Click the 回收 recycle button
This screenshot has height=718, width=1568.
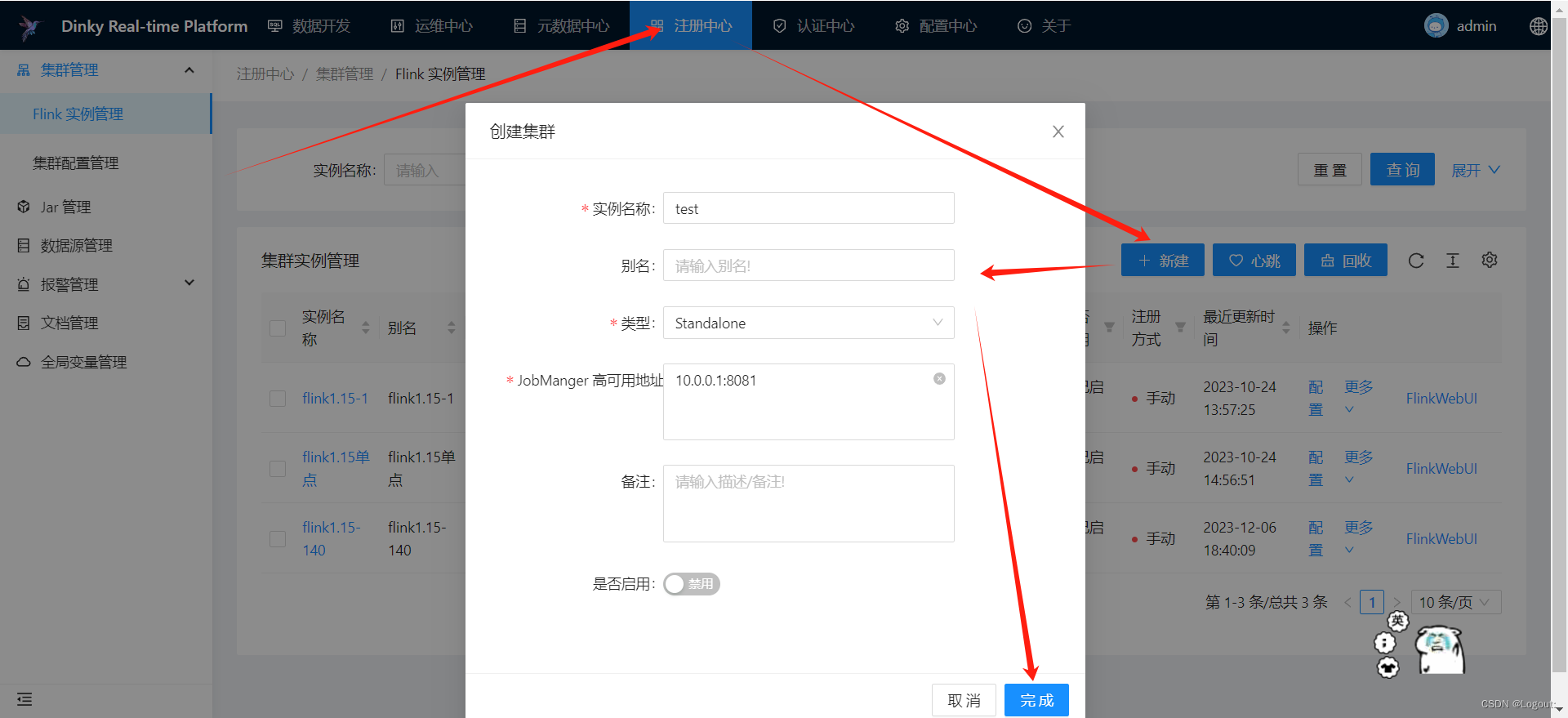(x=1346, y=260)
